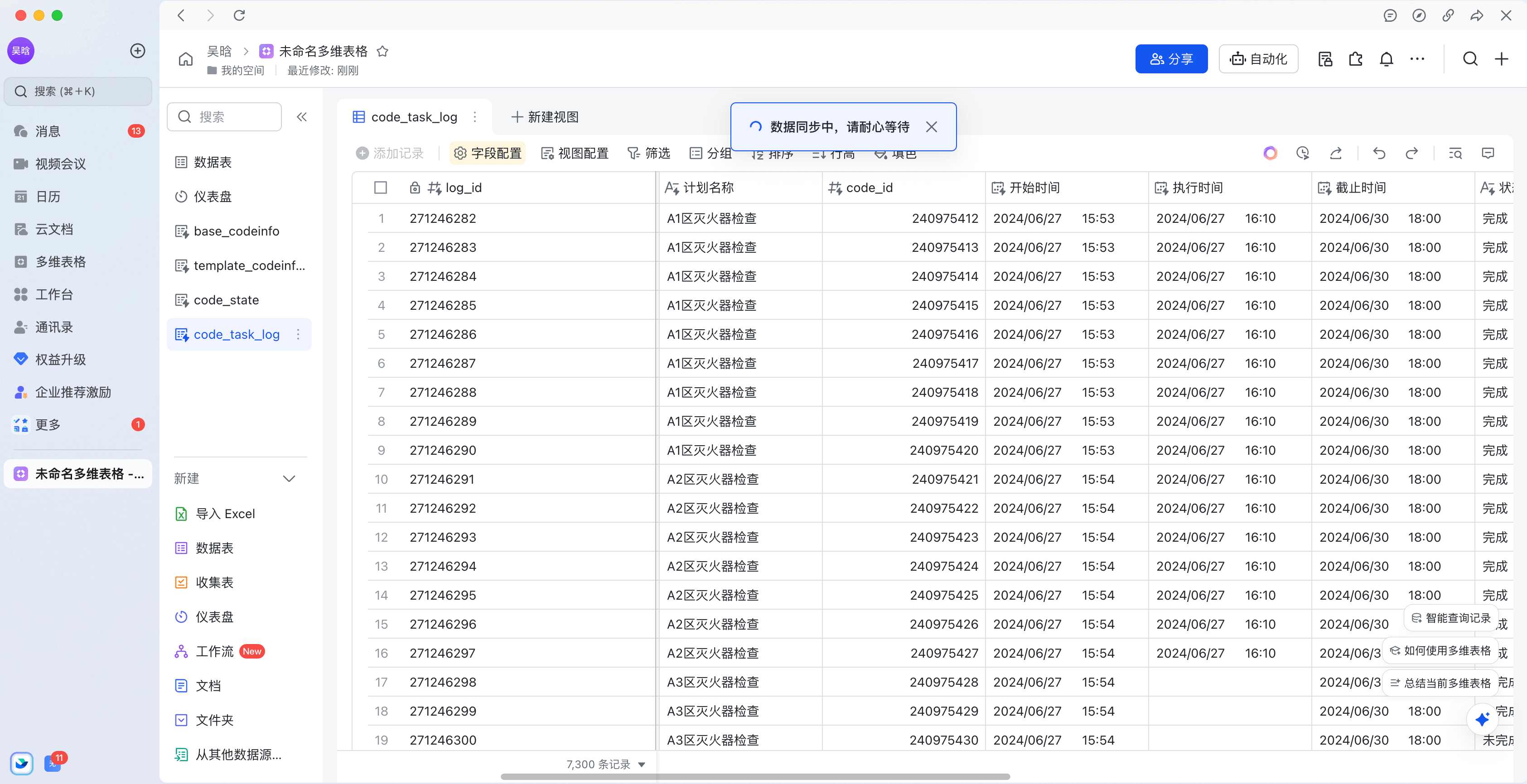The image size is (1527, 784).
Task: Open home icon beside breadcrumb
Action: [x=185, y=59]
